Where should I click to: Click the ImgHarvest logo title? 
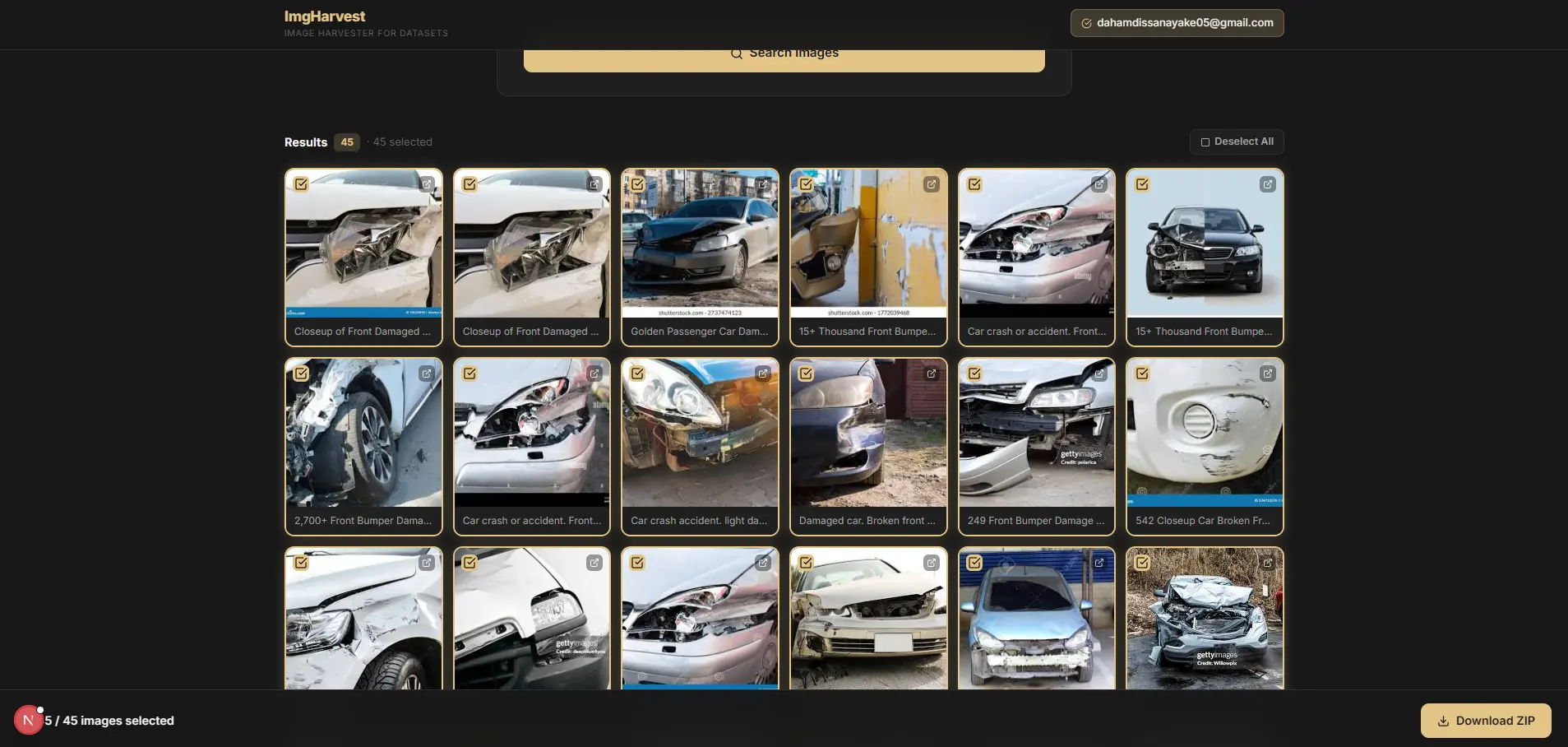coord(325,16)
